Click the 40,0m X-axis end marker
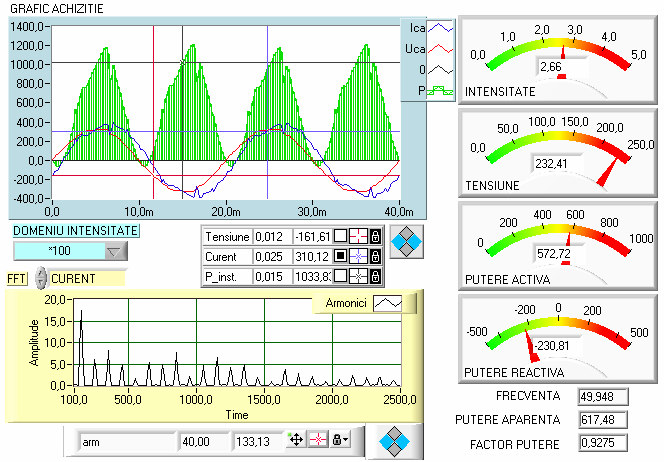The image size is (664, 462). [x=399, y=211]
